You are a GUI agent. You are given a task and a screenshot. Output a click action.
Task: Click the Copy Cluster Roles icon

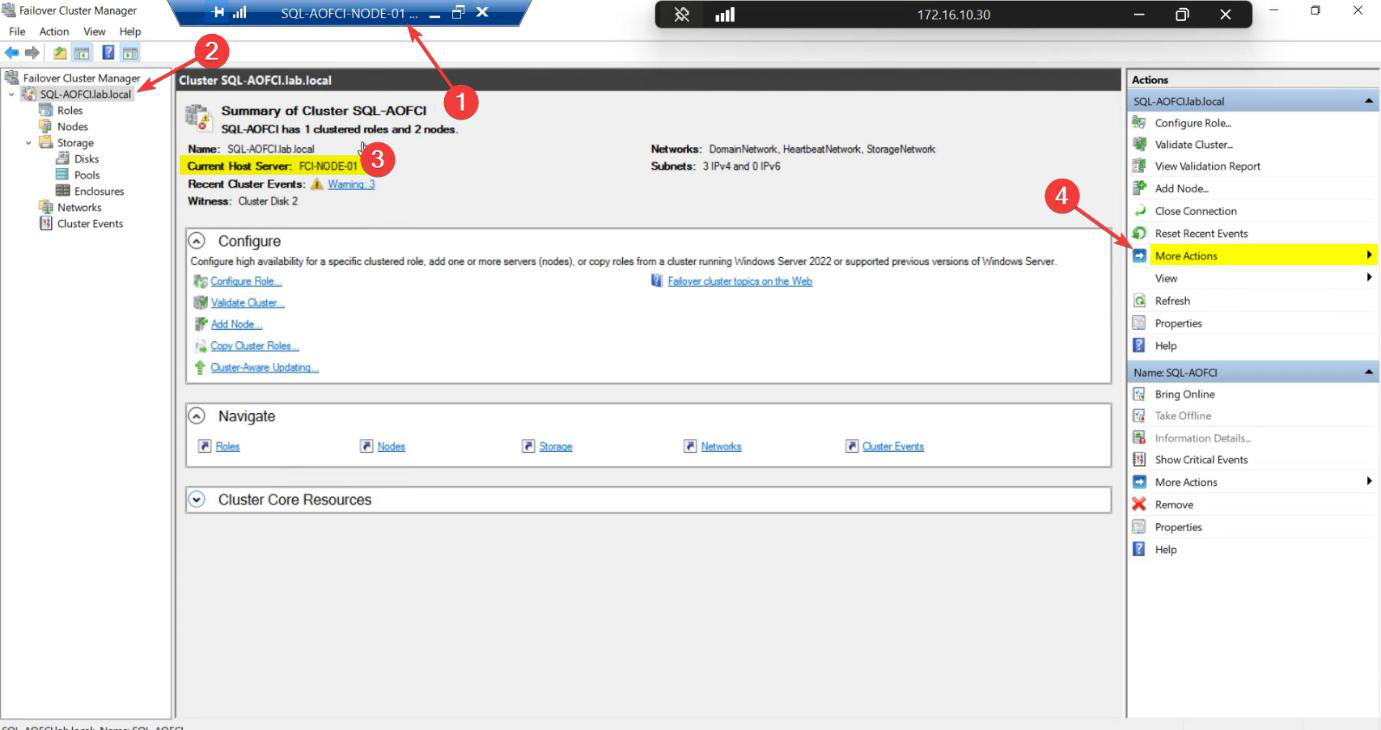(200, 346)
